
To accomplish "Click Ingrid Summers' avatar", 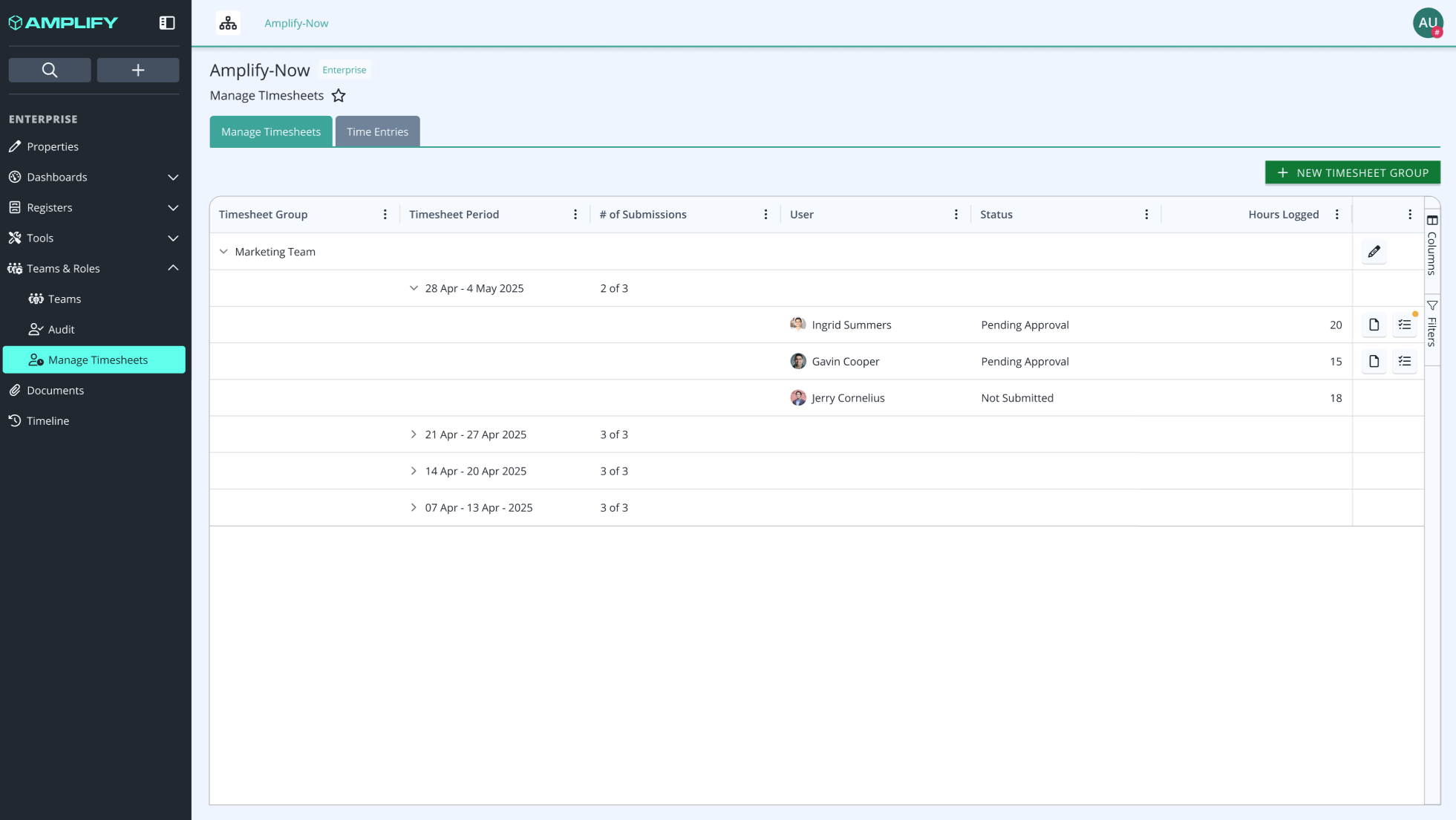I will coord(798,325).
